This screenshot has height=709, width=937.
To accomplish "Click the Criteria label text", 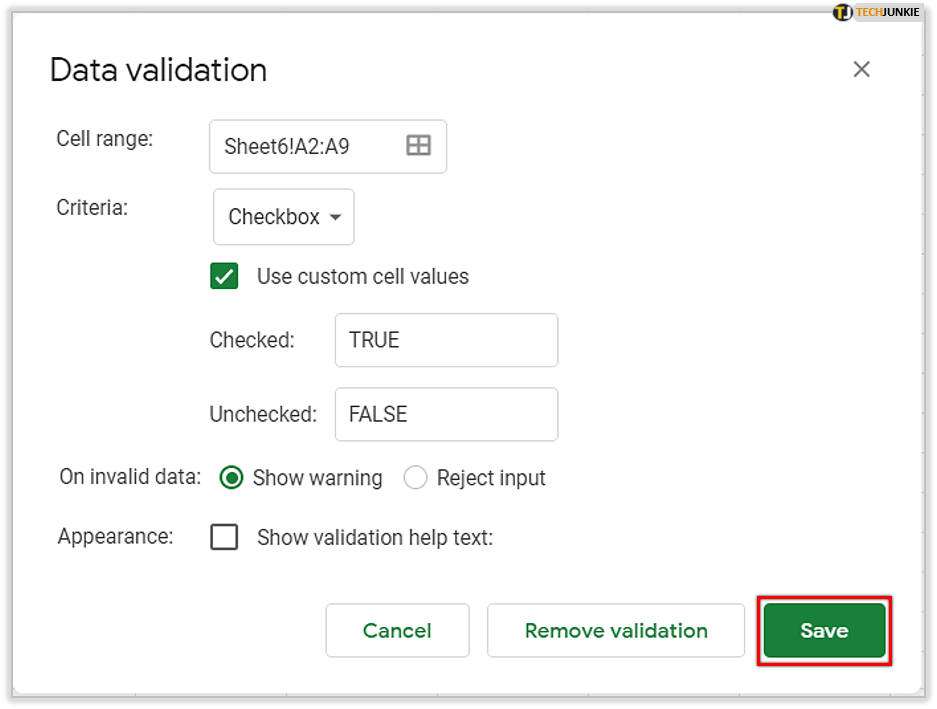I will [92, 209].
